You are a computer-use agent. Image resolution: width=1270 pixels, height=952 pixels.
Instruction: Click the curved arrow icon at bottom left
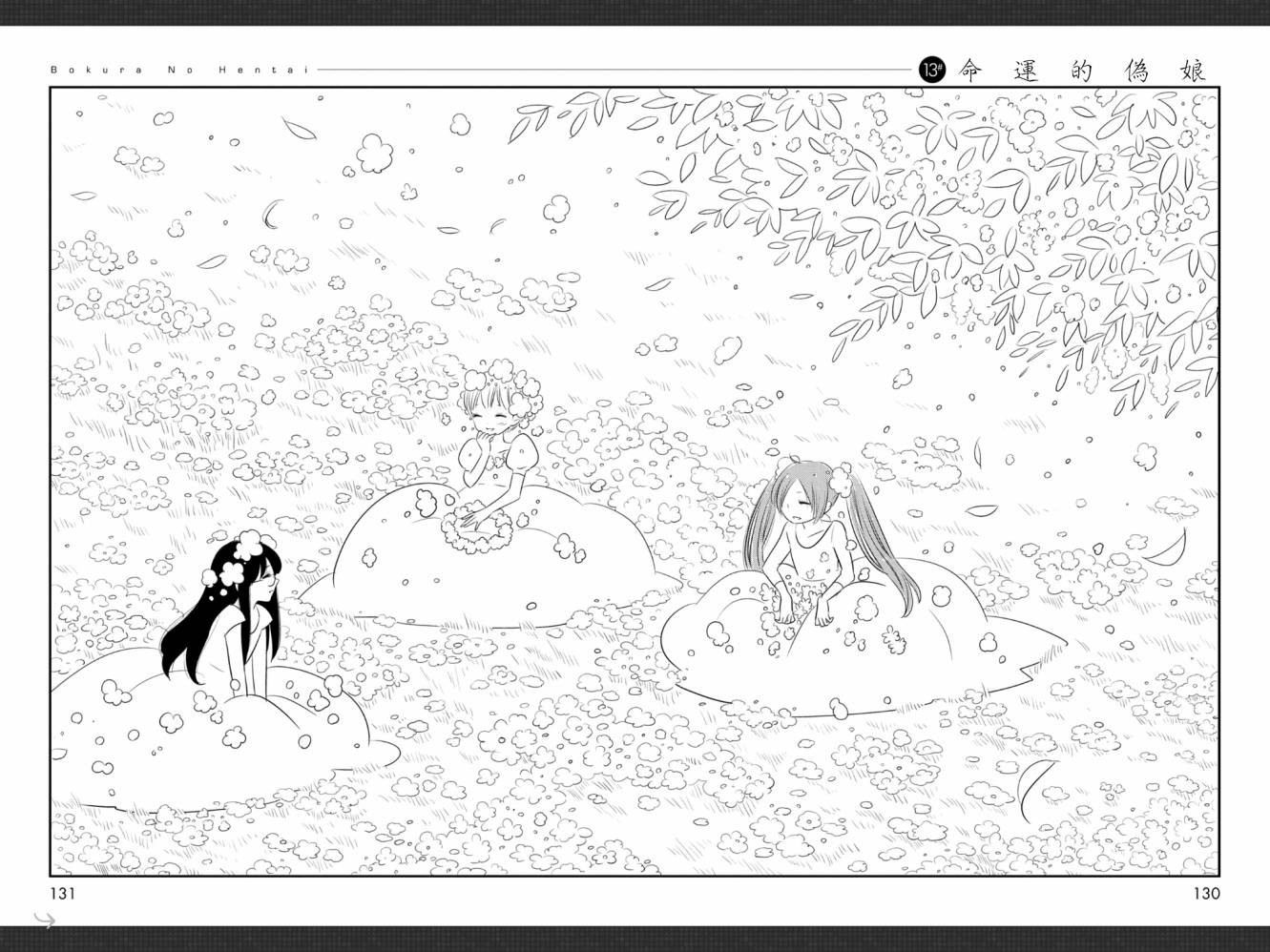[x=45, y=920]
